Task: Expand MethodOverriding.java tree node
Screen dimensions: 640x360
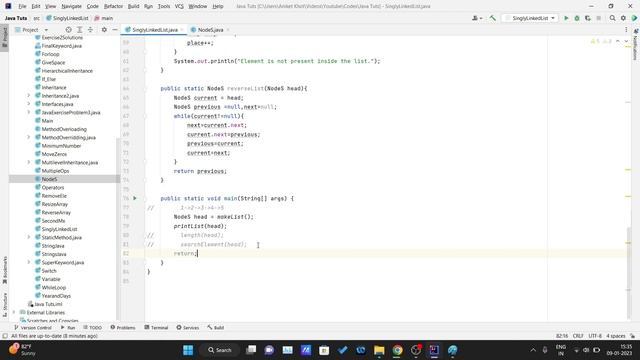Action: tap(29, 137)
